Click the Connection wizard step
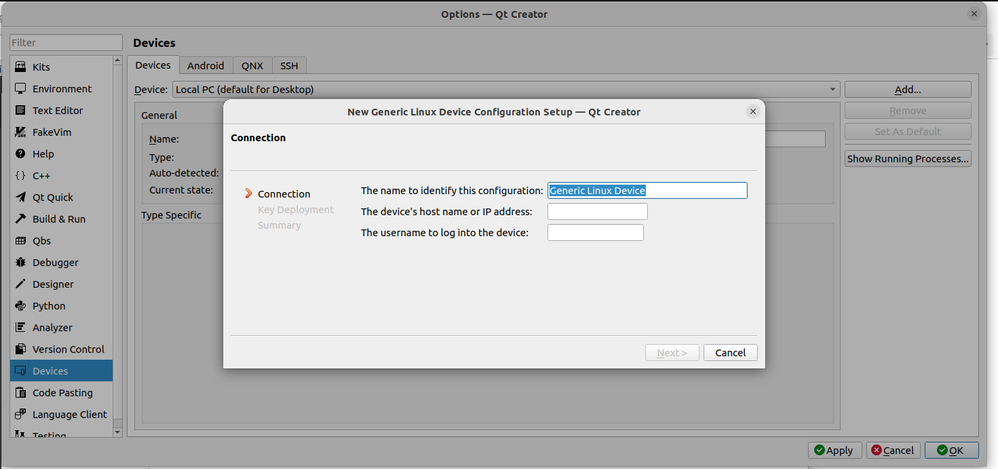Image resolution: width=998 pixels, height=469 pixels. click(284, 194)
